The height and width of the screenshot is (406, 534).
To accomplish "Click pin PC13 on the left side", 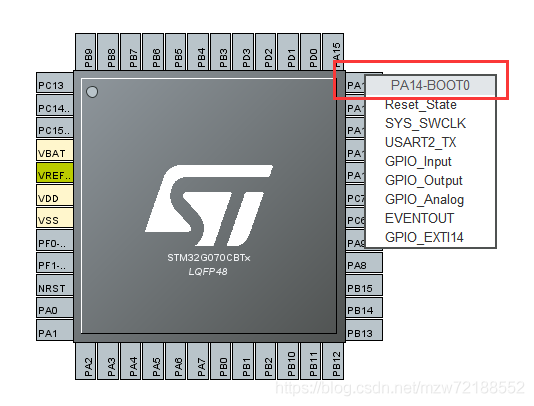I will pos(55,82).
